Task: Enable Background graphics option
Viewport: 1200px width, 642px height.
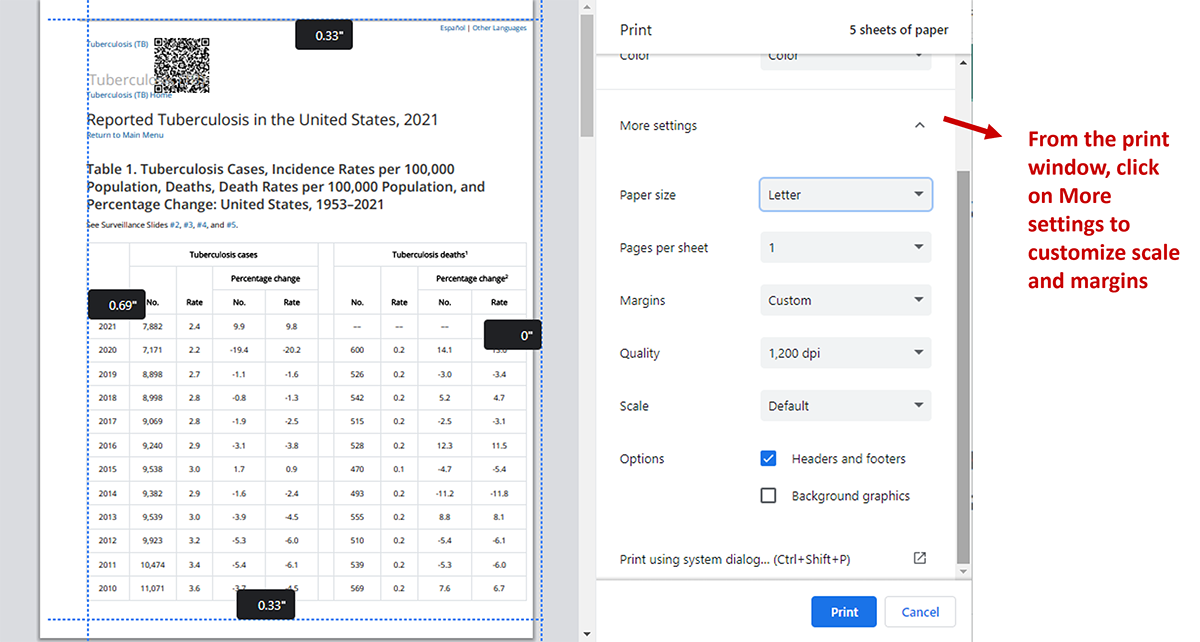Action: (768, 495)
